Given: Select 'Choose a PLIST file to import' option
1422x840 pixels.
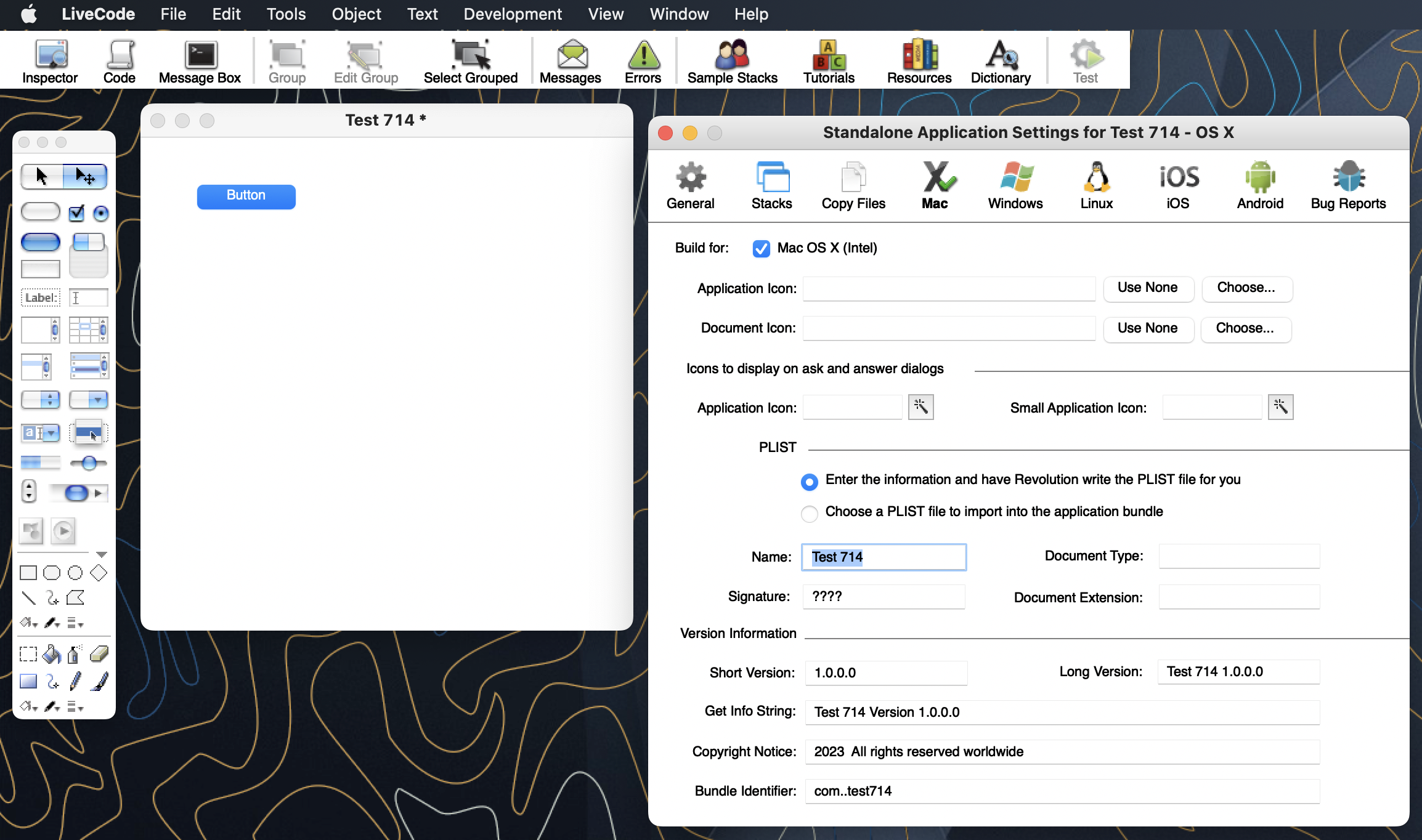Looking at the screenshot, I should click(x=810, y=514).
